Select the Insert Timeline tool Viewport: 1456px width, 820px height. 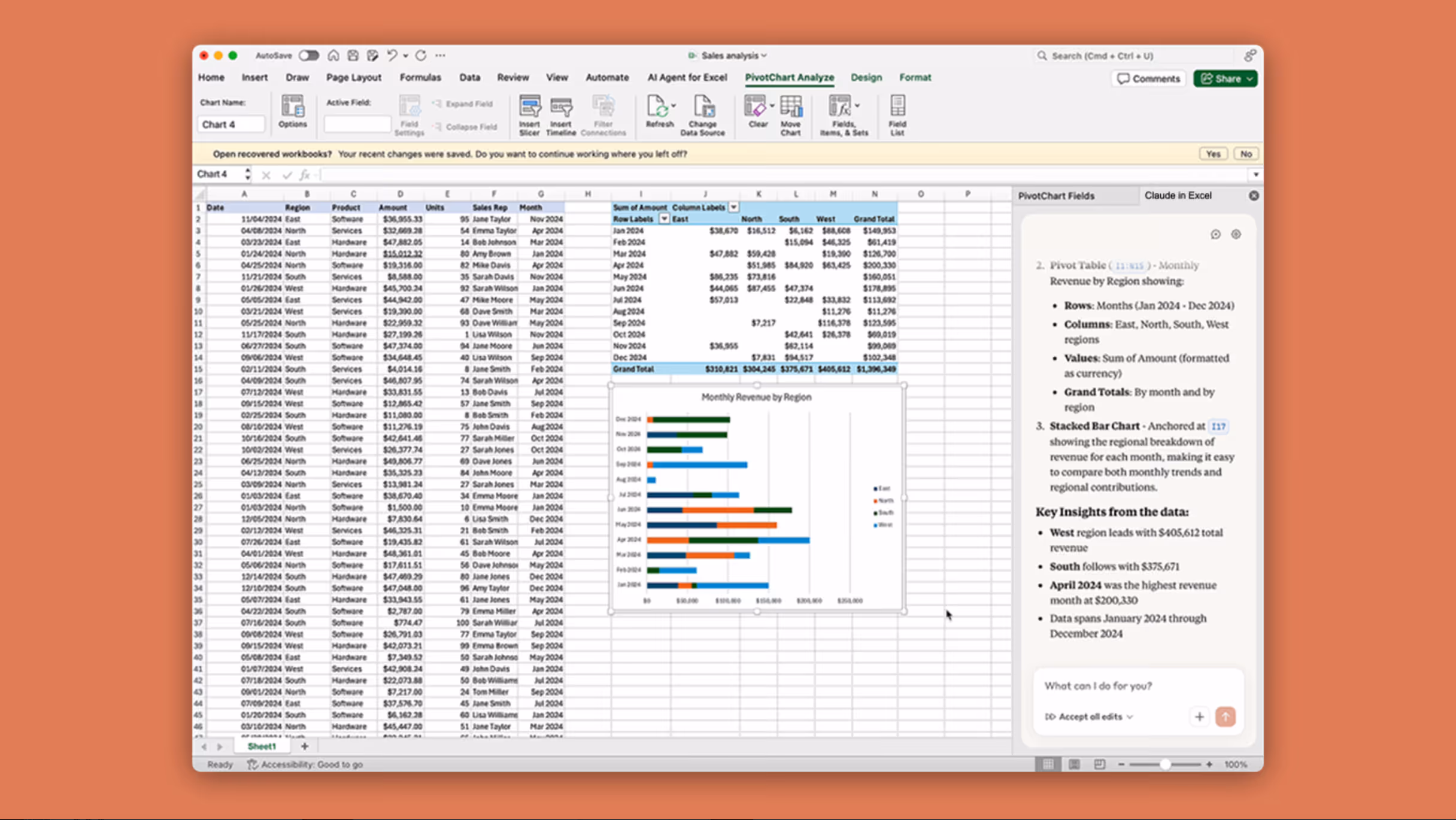(562, 115)
